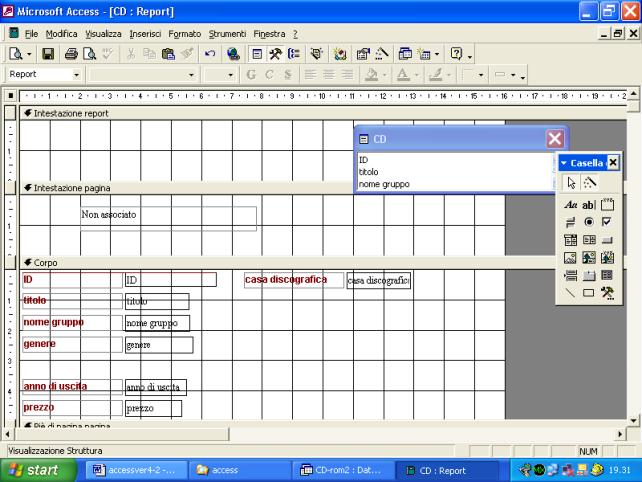The width and height of the screenshot is (642, 482).
Task: Open the View button dropdown arrow
Action: coord(29,54)
